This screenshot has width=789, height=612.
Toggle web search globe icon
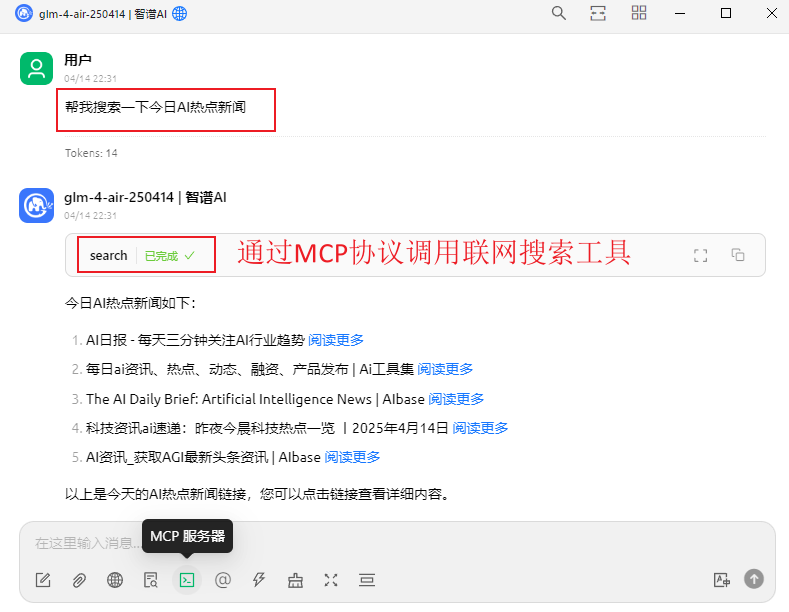coord(115,580)
